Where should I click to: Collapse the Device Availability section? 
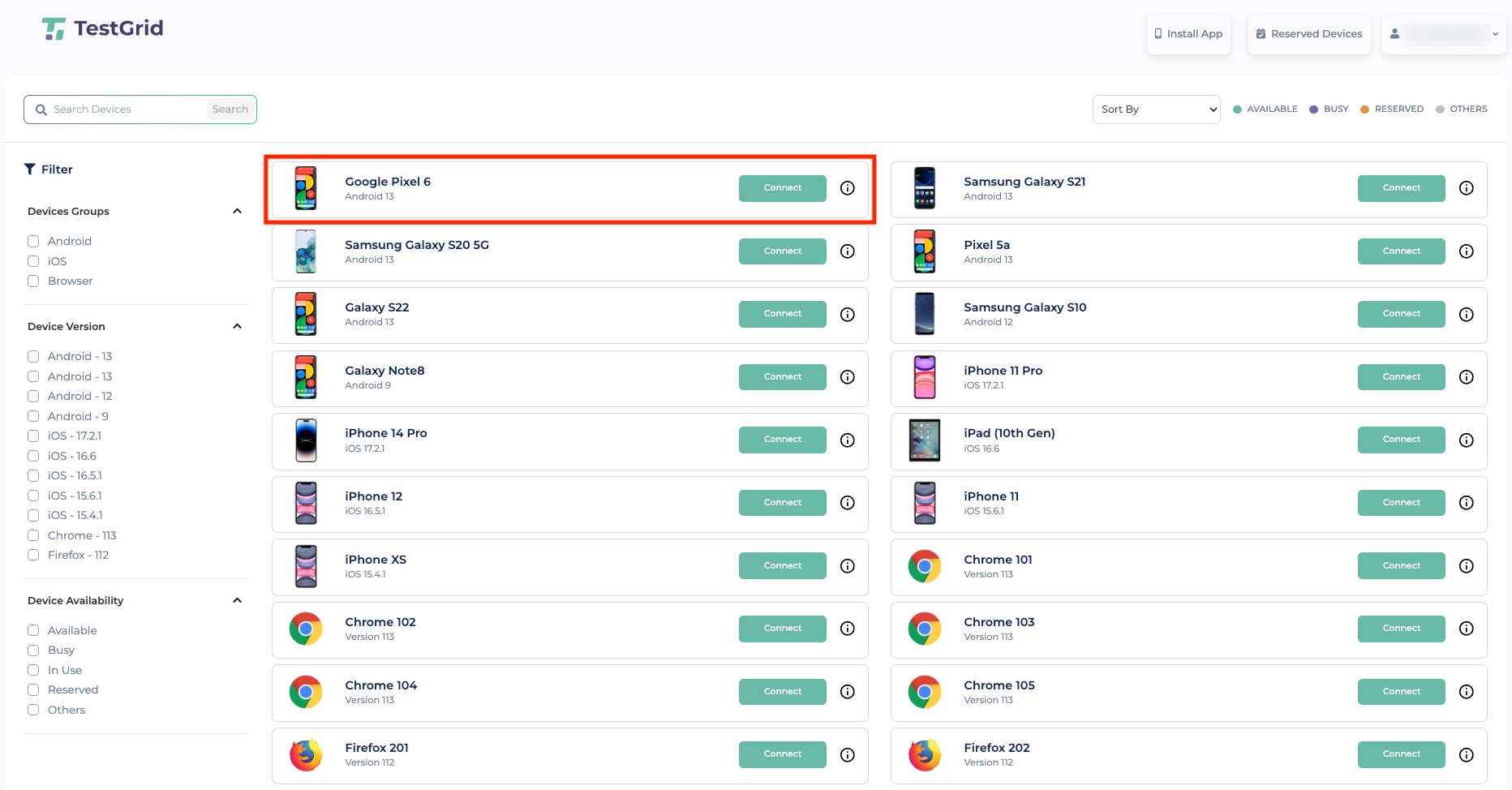(237, 600)
